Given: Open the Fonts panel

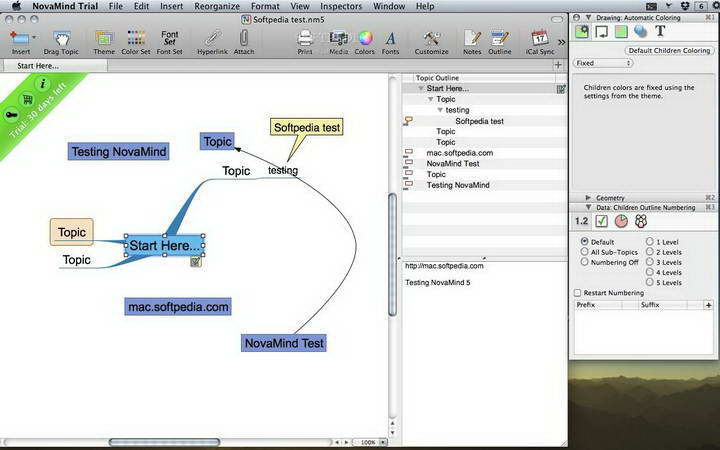Looking at the screenshot, I should tap(390, 38).
